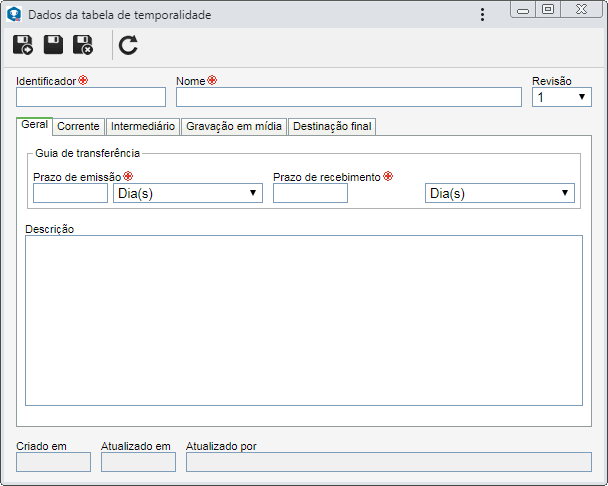Click the application logo in title bar
608x486 pixels.
click(14, 14)
